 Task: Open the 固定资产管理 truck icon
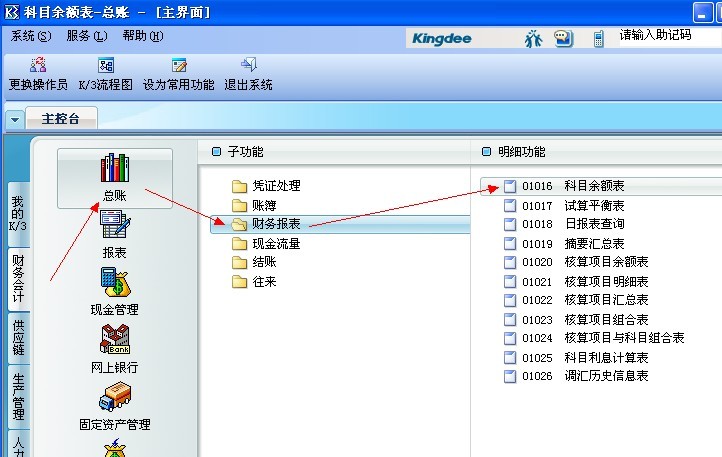[115, 397]
